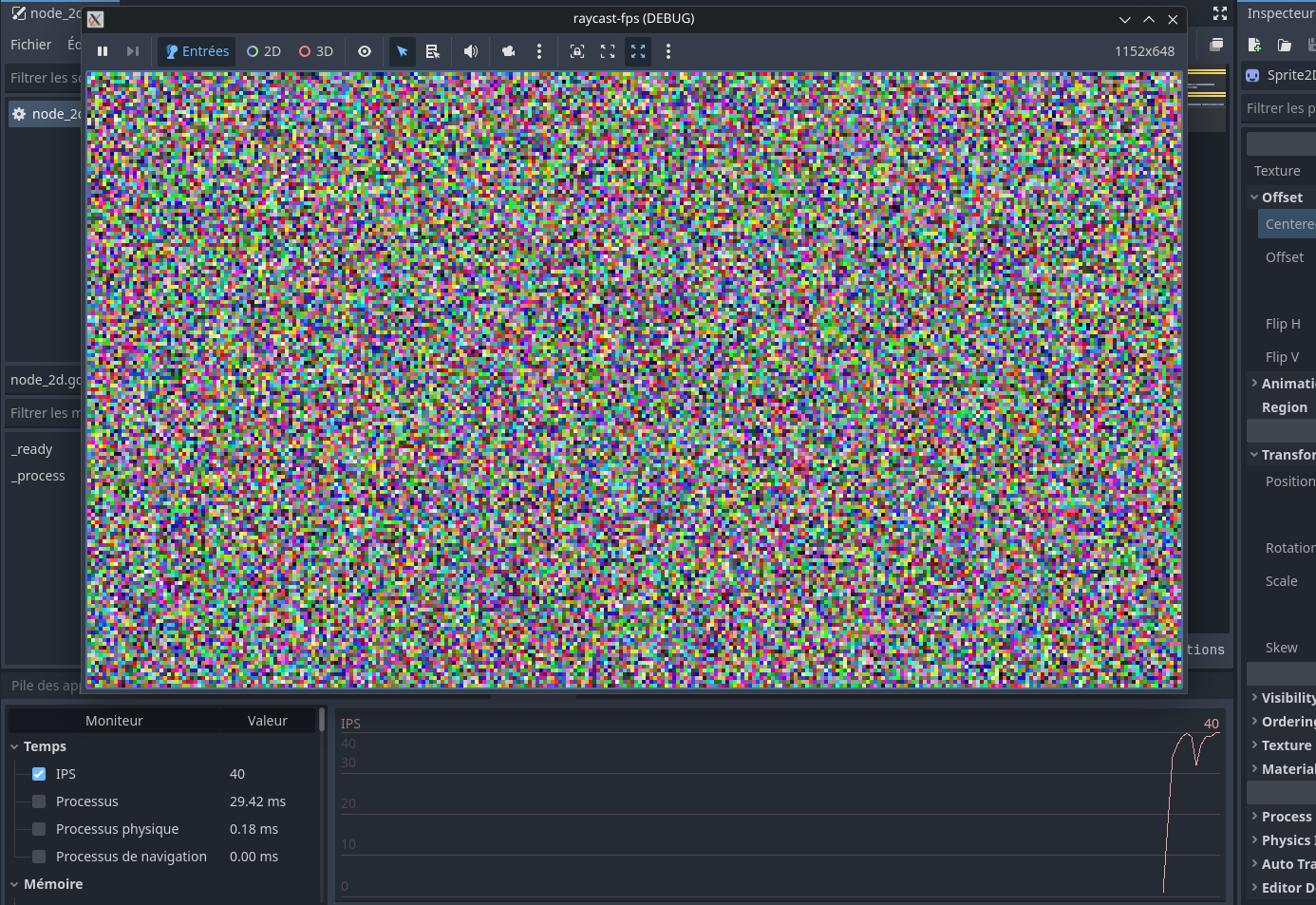Mute the game audio speaker icon
Image resolution: width=1316 pixels, height=905 pixels.
click(x=471, y=51)
